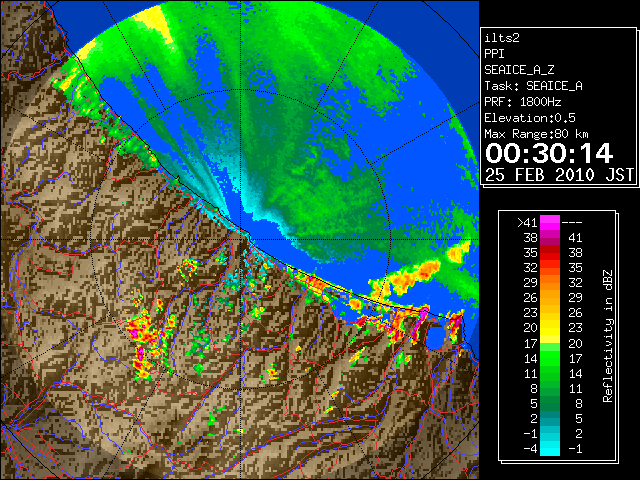Pick the yellow 20-23 dBZ legend band
640x480 pixels.
point(550,328)
